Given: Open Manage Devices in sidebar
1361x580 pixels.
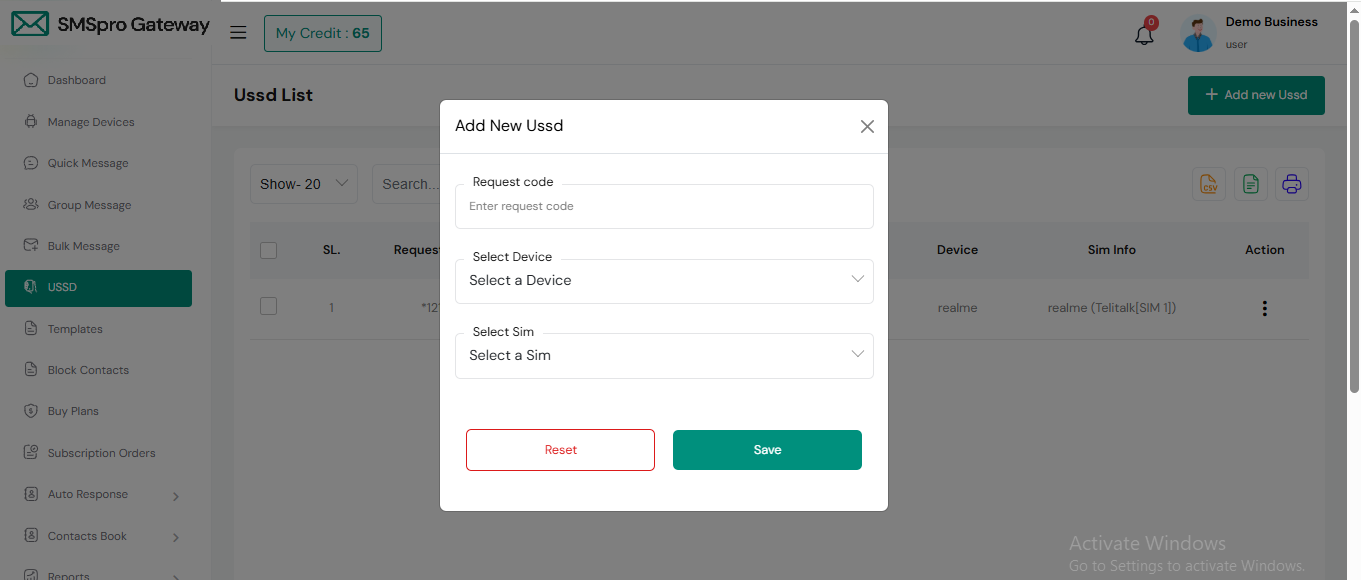Looking at the screenshot, I should (91, 122).
